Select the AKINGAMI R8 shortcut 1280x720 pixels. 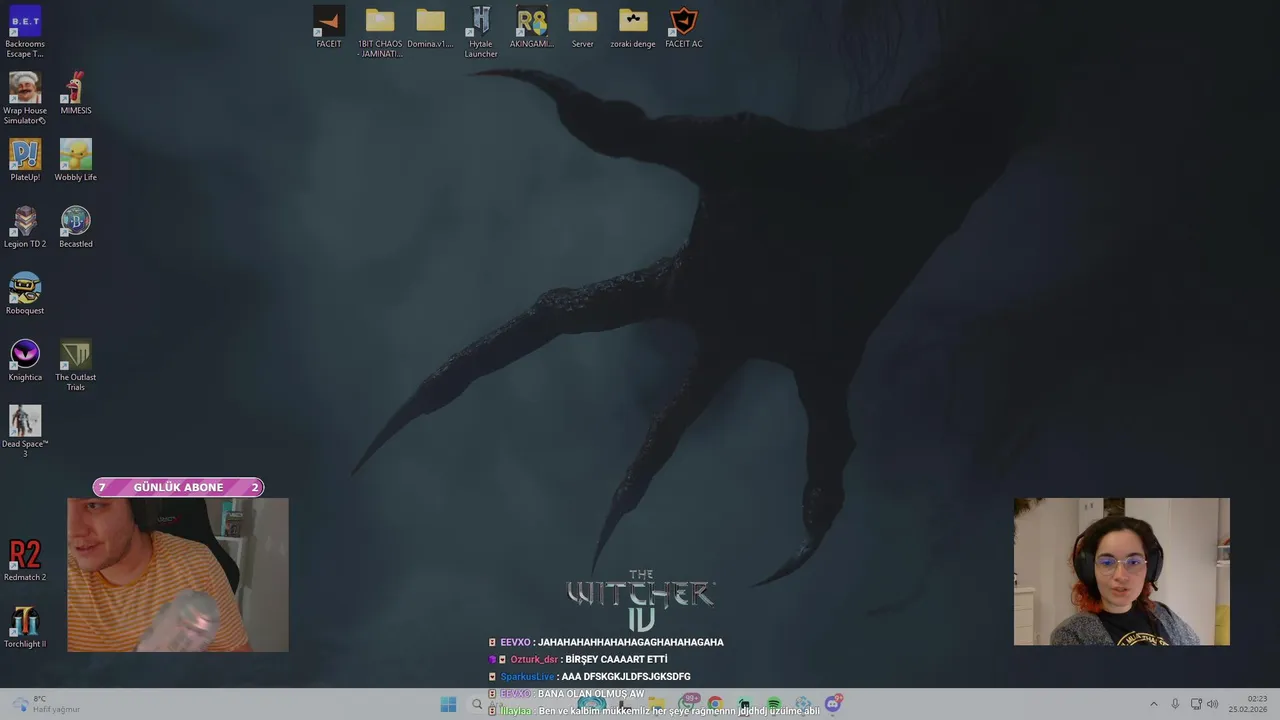(532, 27)
